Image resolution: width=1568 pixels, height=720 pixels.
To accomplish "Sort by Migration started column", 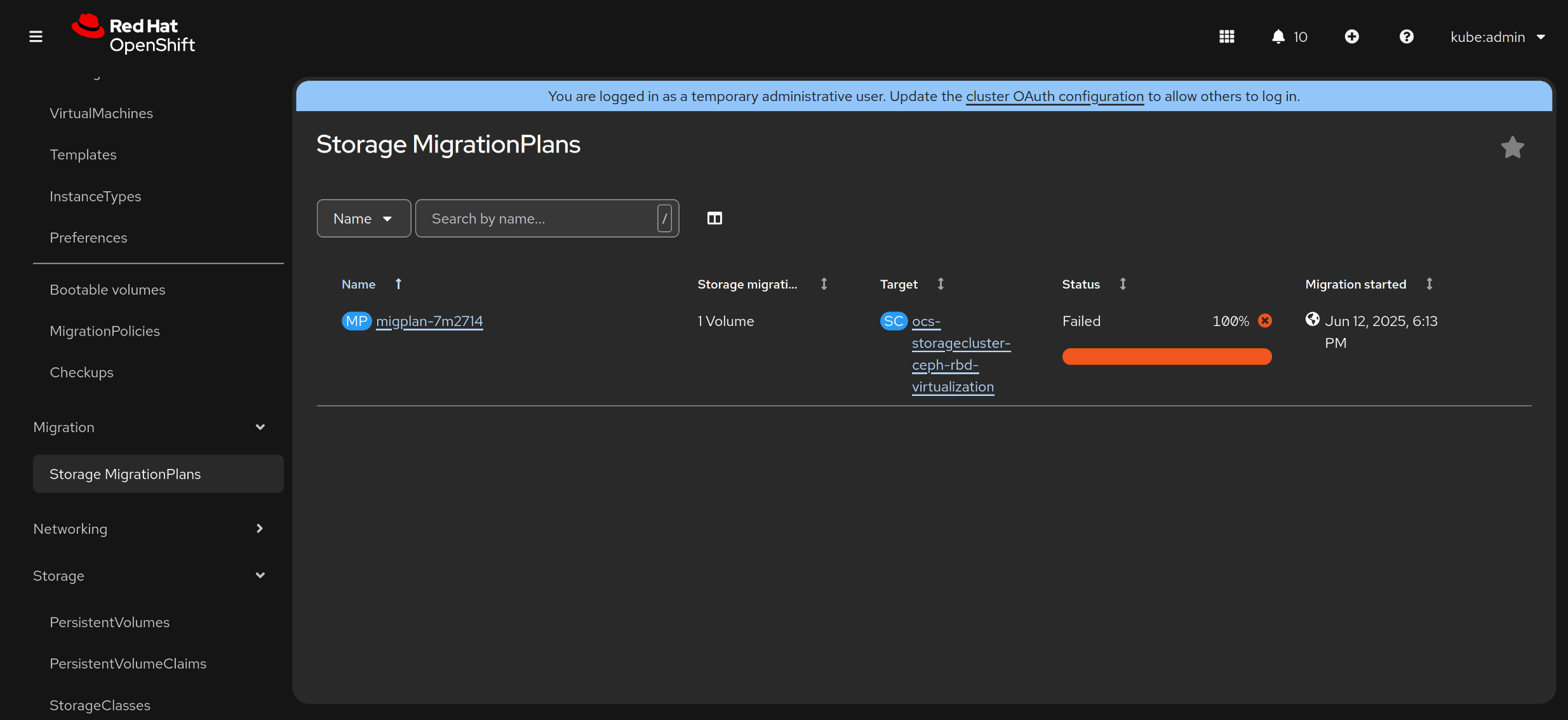I will [x=1355, y=284].
